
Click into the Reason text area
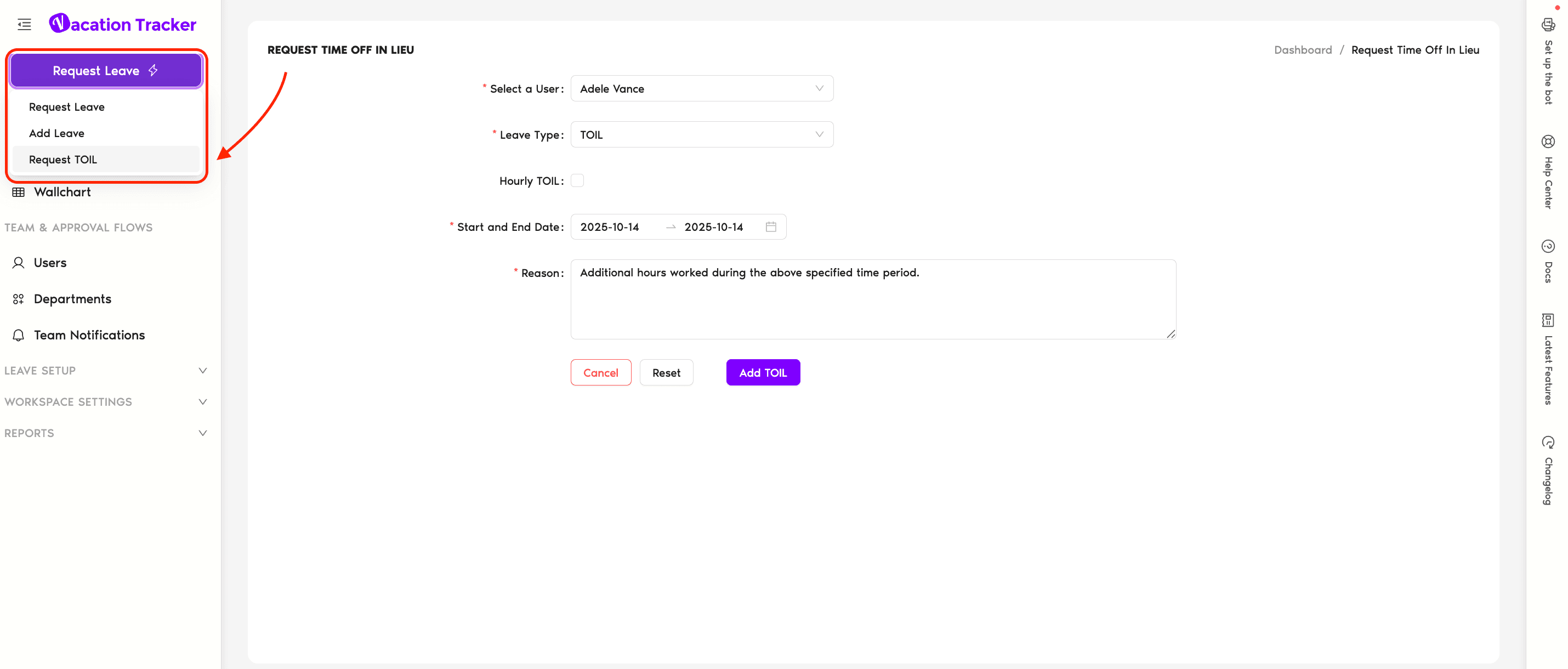coord(872,299)
